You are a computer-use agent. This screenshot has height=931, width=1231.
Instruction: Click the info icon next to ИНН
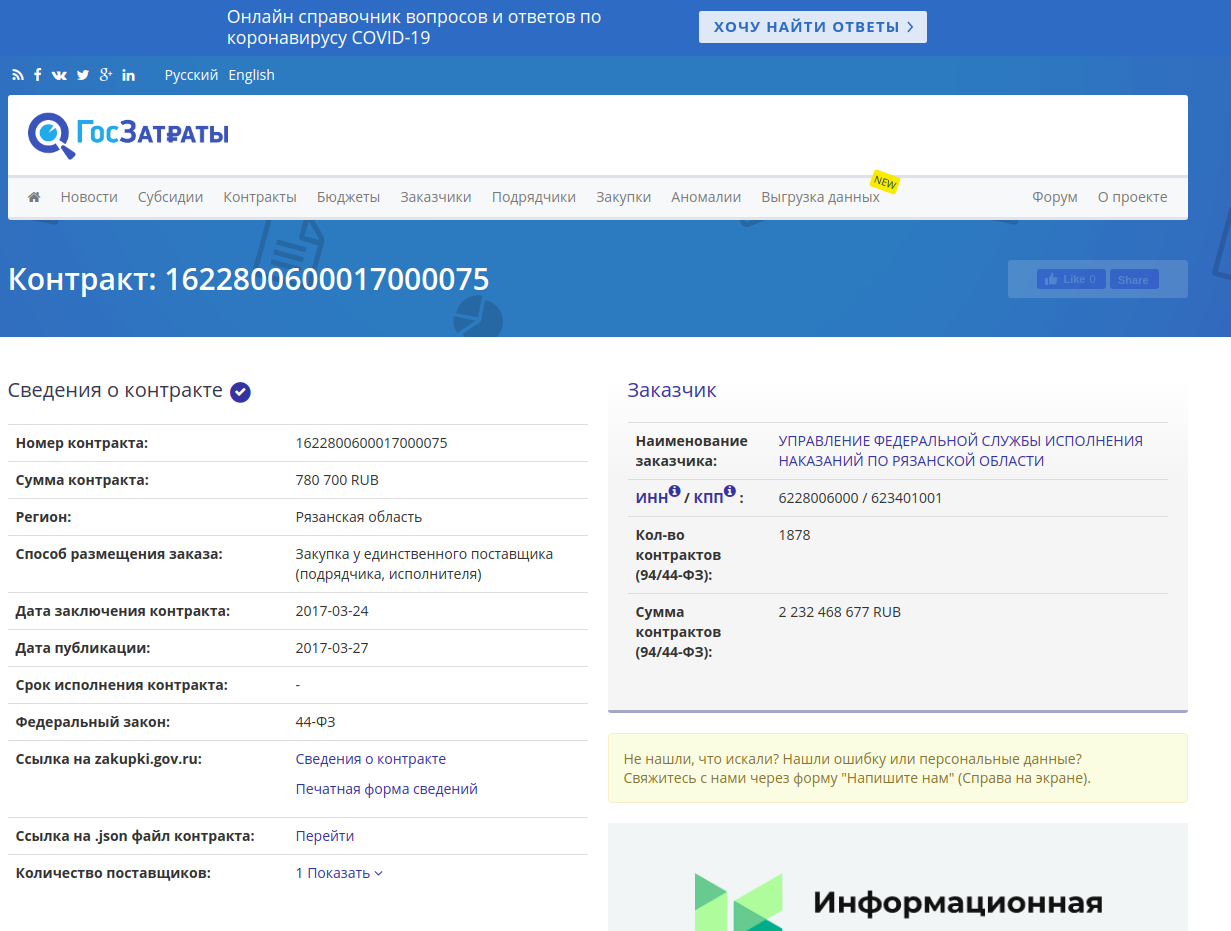[x=674, y=491]
